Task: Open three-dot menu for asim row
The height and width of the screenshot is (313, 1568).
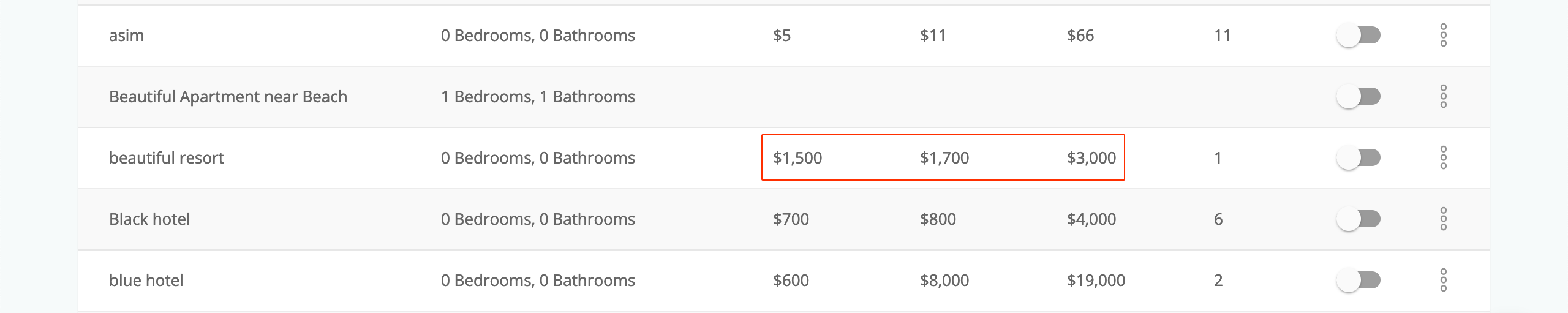Action: tap(1444, 36)
